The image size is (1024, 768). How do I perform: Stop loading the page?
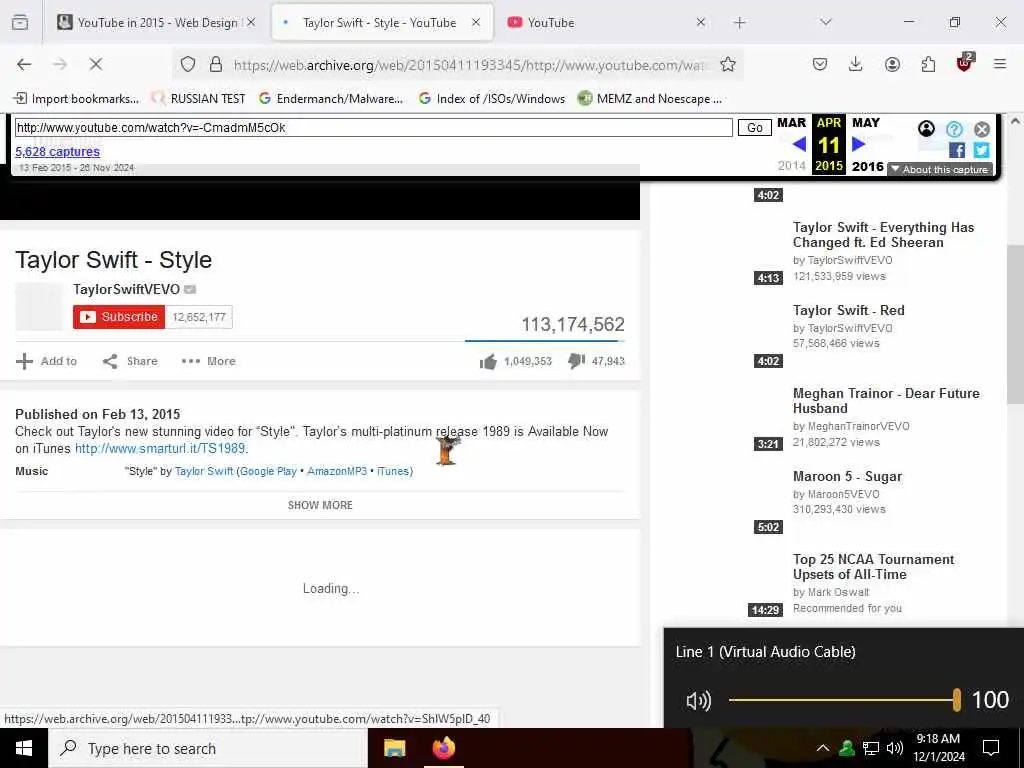(x=95, y=64)
